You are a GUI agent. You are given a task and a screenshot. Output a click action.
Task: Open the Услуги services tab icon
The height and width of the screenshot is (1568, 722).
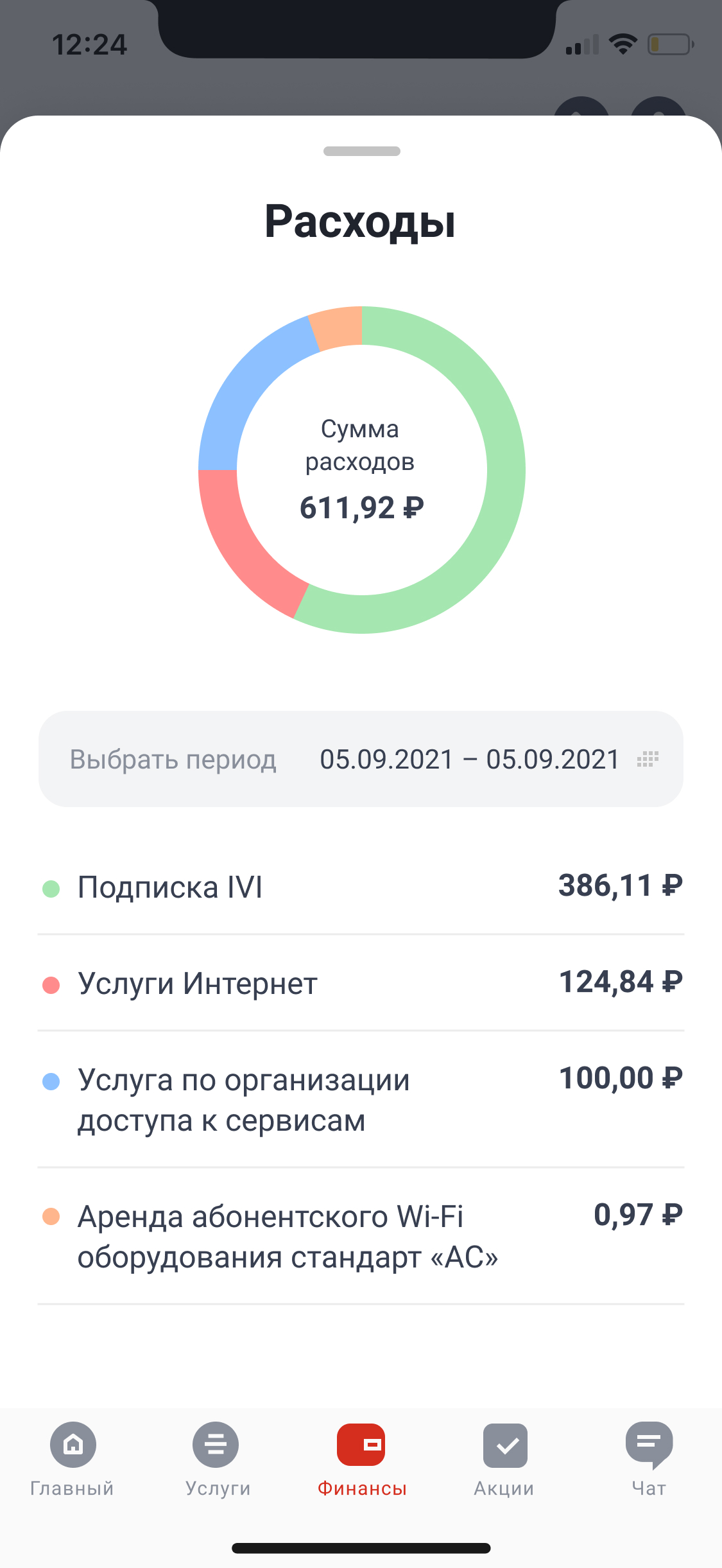point(216,1445)
